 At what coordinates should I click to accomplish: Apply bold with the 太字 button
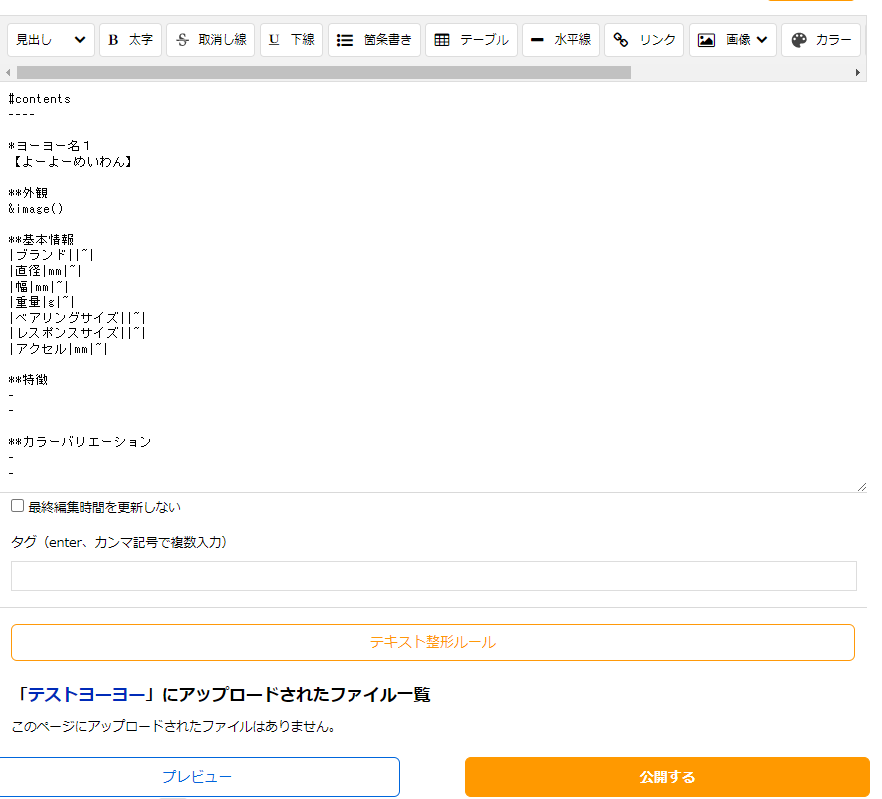[x=130, y=40]
